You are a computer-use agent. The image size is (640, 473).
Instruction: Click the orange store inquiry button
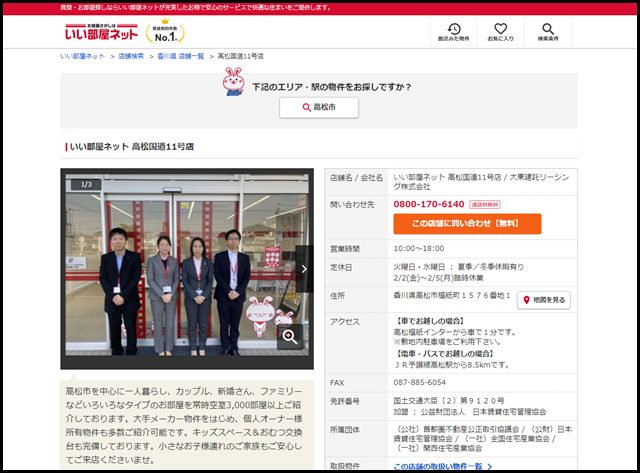[x=467, y=224]
